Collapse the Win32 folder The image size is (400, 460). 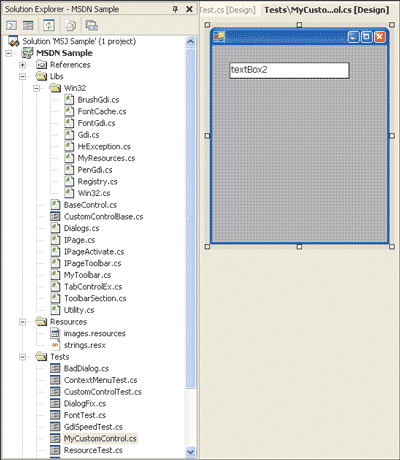pyautogui.click(x=36, y=88)
